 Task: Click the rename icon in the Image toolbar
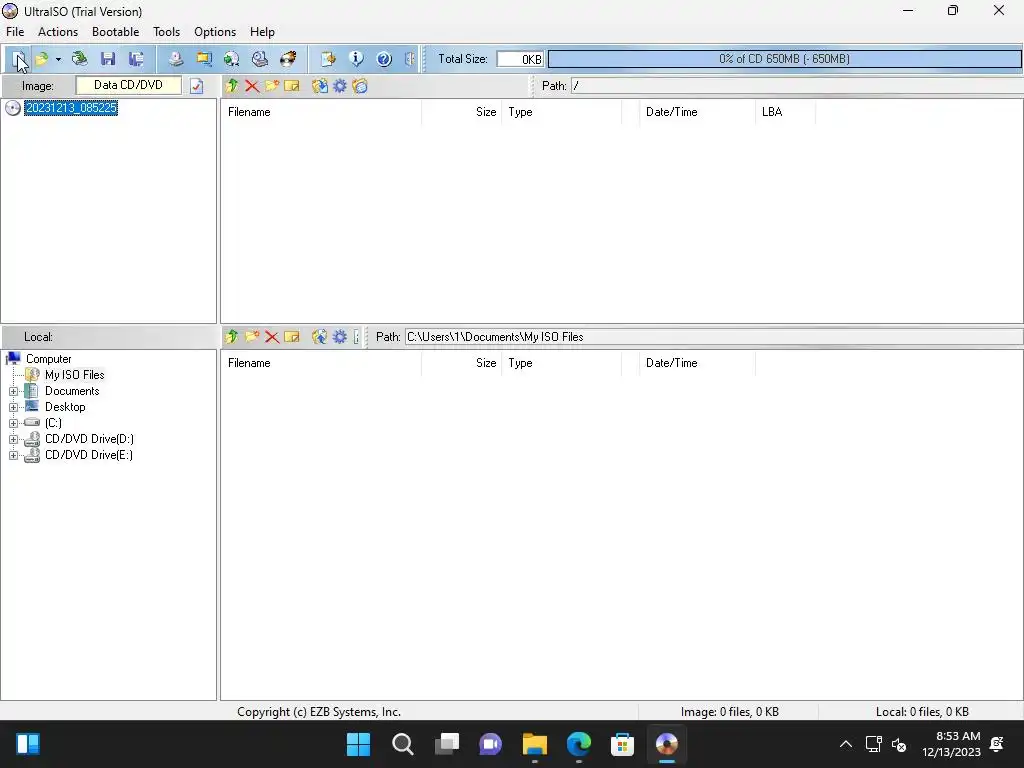pyautogui.click(x=292, y=86)
